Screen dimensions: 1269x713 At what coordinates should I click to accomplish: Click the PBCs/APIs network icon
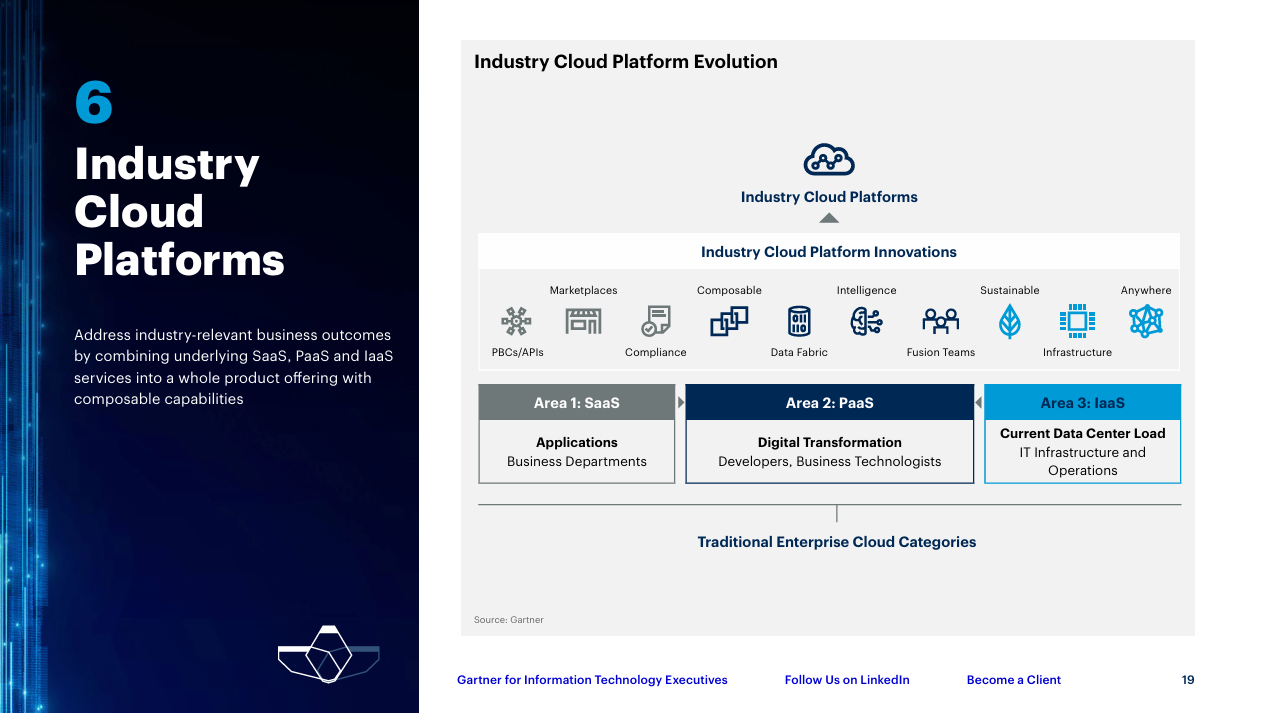[516, 321]
